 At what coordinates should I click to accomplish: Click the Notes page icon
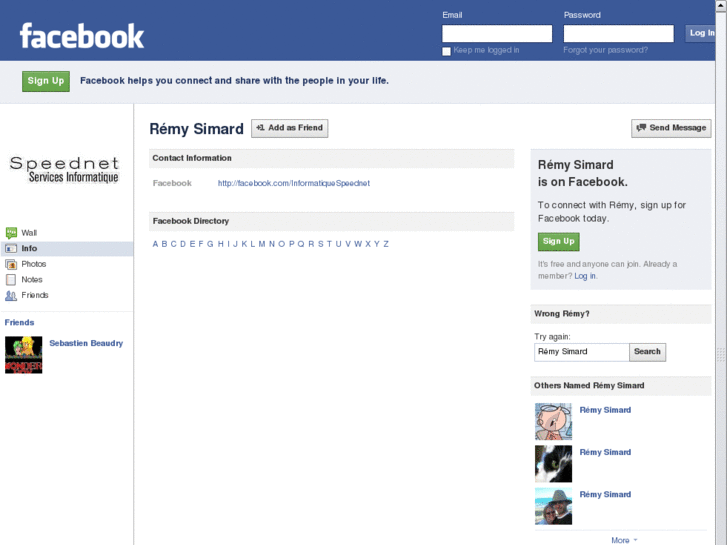[x=11, y=280]
